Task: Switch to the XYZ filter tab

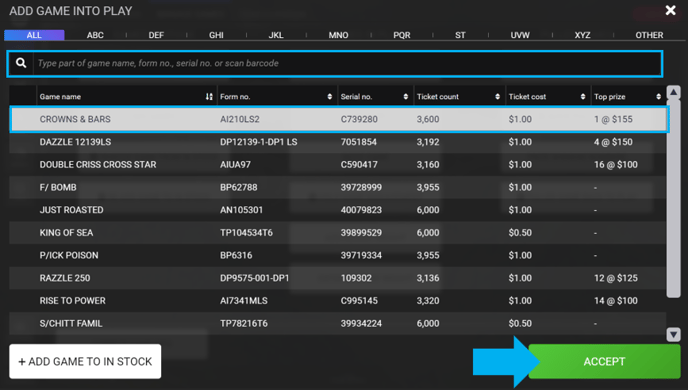Action: click(583, 35)
